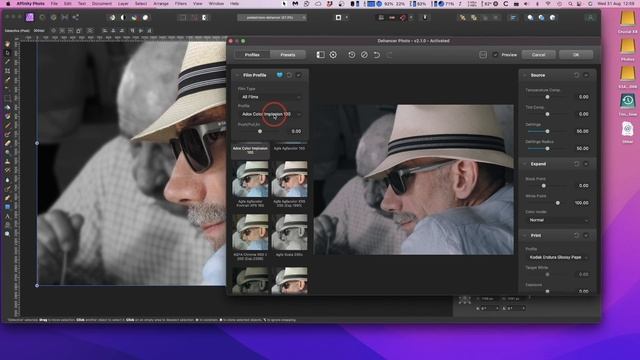Reset the Source section
The width and height of the screenshot is (640, 360).
576,75
